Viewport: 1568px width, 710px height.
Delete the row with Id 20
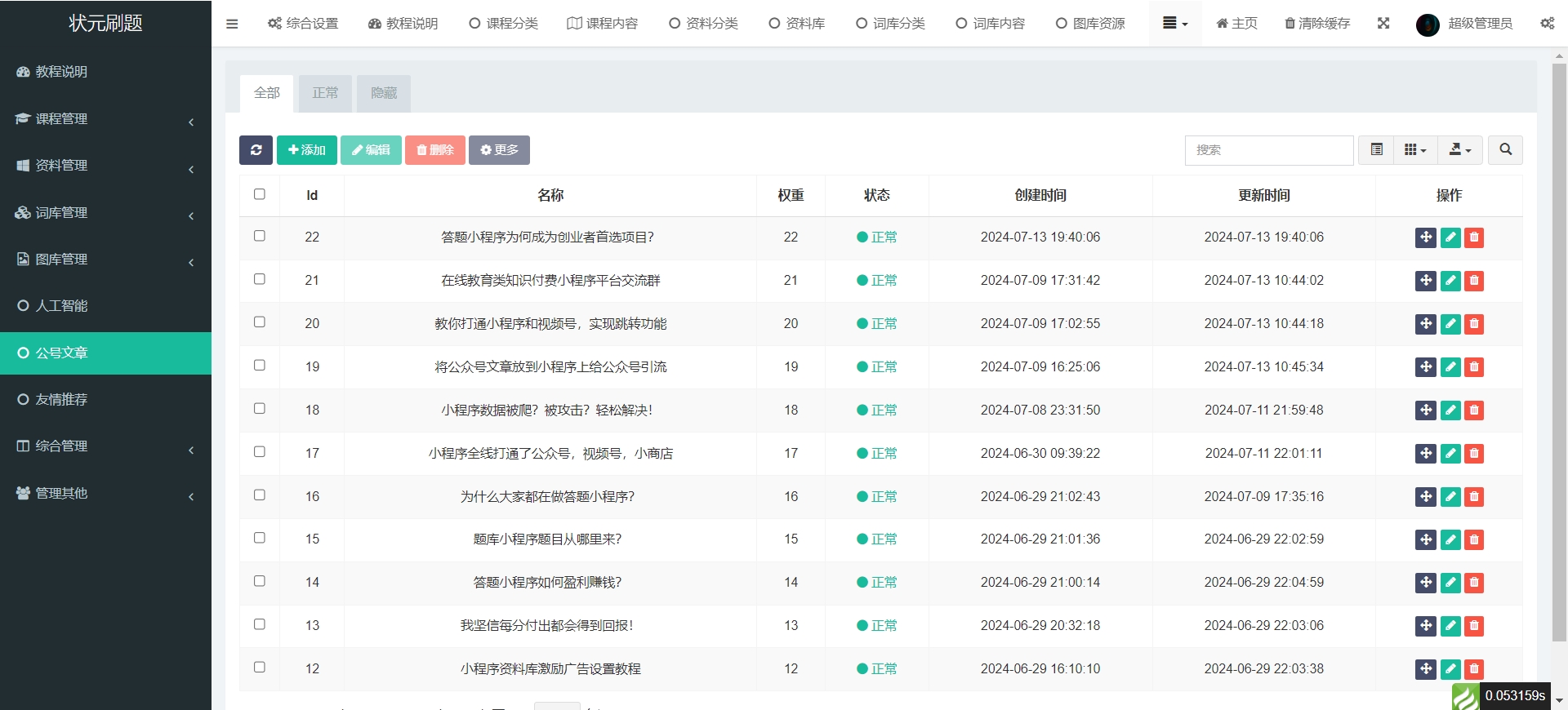(1474, 324)
